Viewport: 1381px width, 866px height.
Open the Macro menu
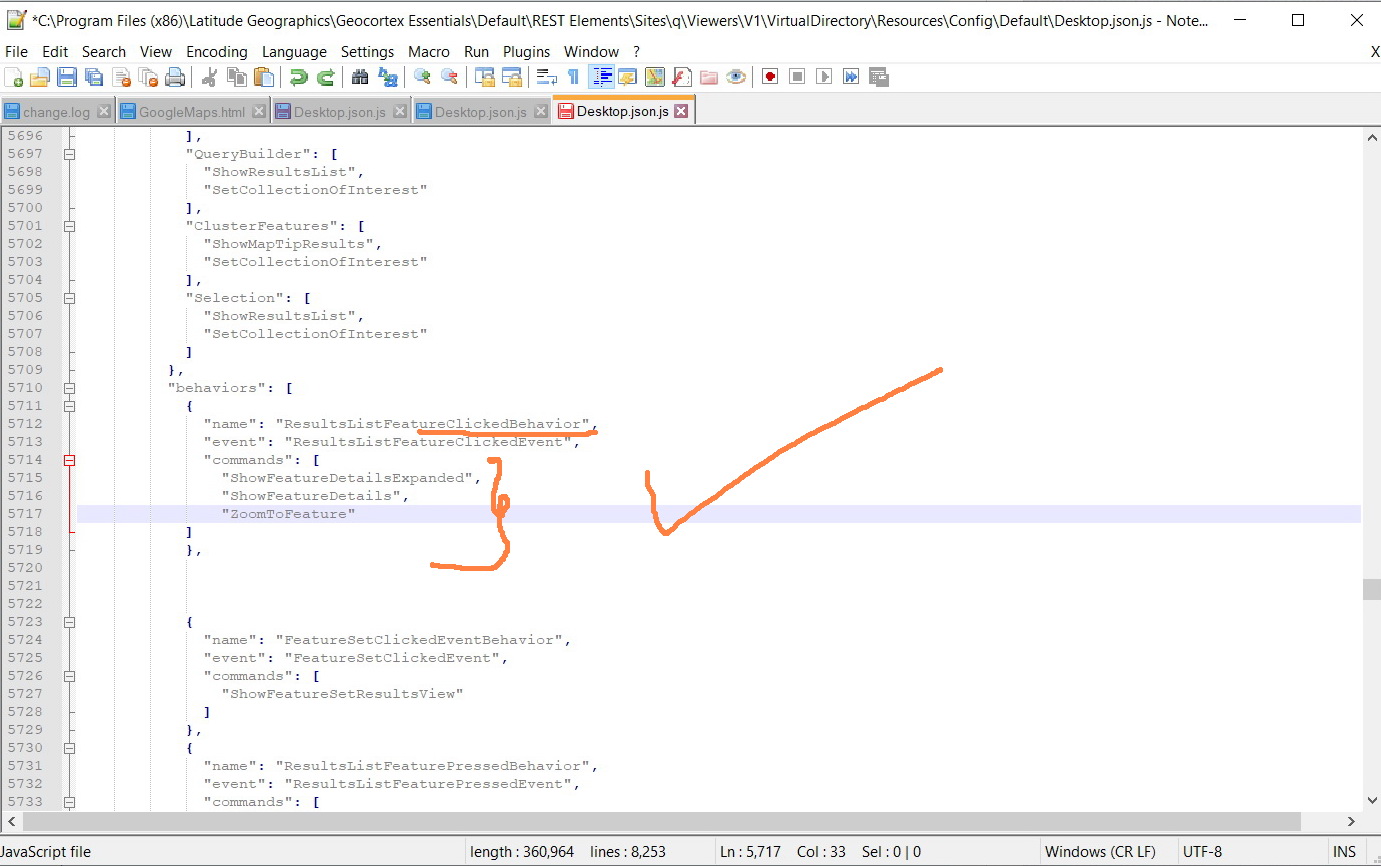point(429,52)
